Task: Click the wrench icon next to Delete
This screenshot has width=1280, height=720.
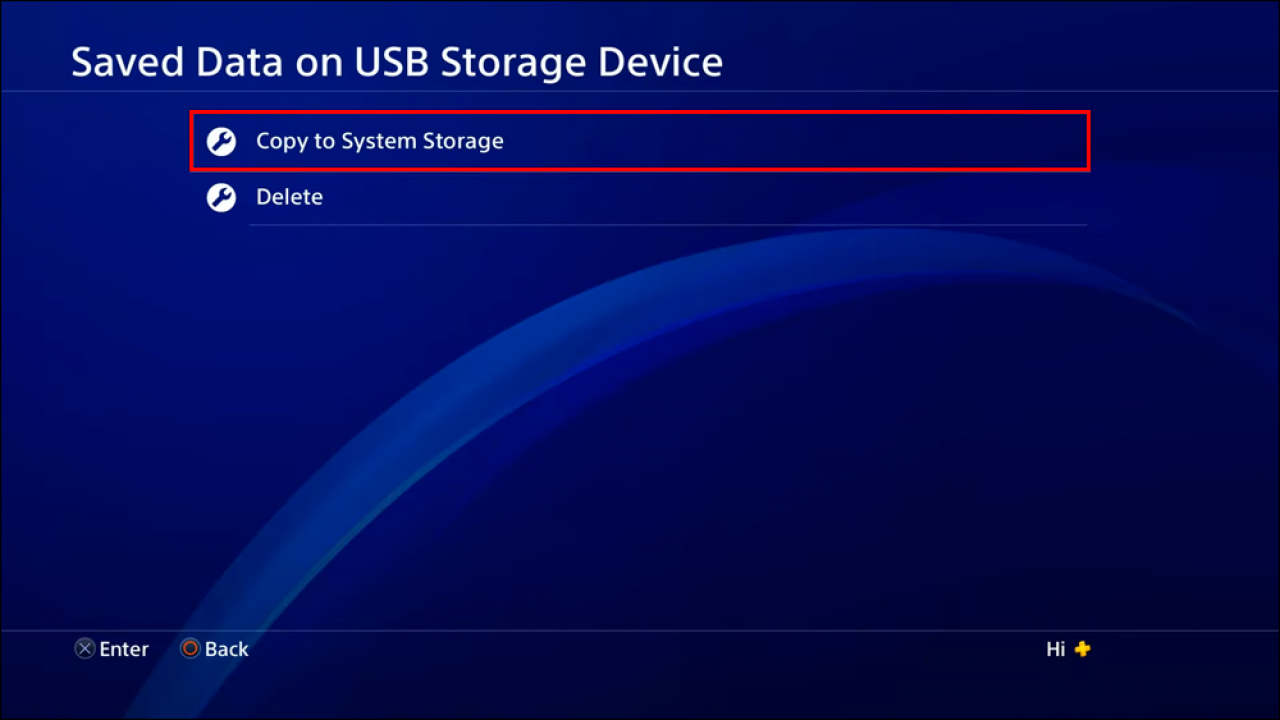Action: [221, 198]
